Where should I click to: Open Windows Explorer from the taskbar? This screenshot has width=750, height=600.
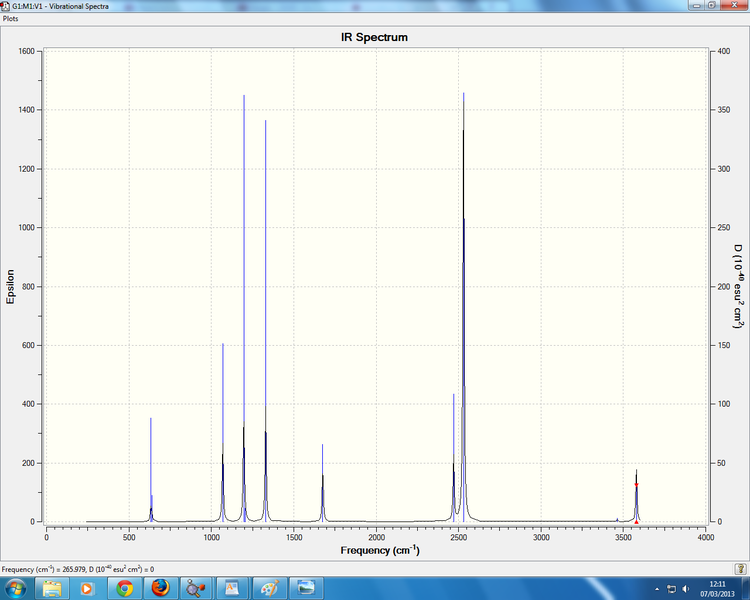[52, 588]
